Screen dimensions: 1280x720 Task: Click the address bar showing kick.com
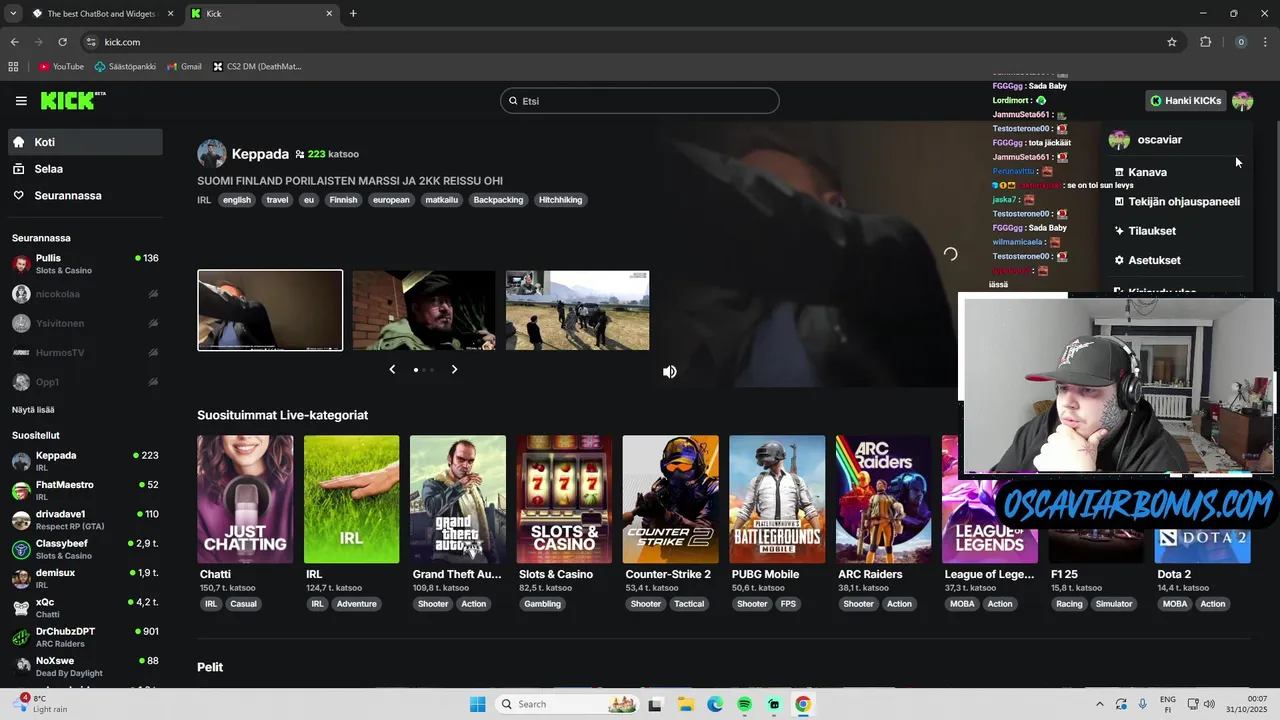(x=630, y=42)
